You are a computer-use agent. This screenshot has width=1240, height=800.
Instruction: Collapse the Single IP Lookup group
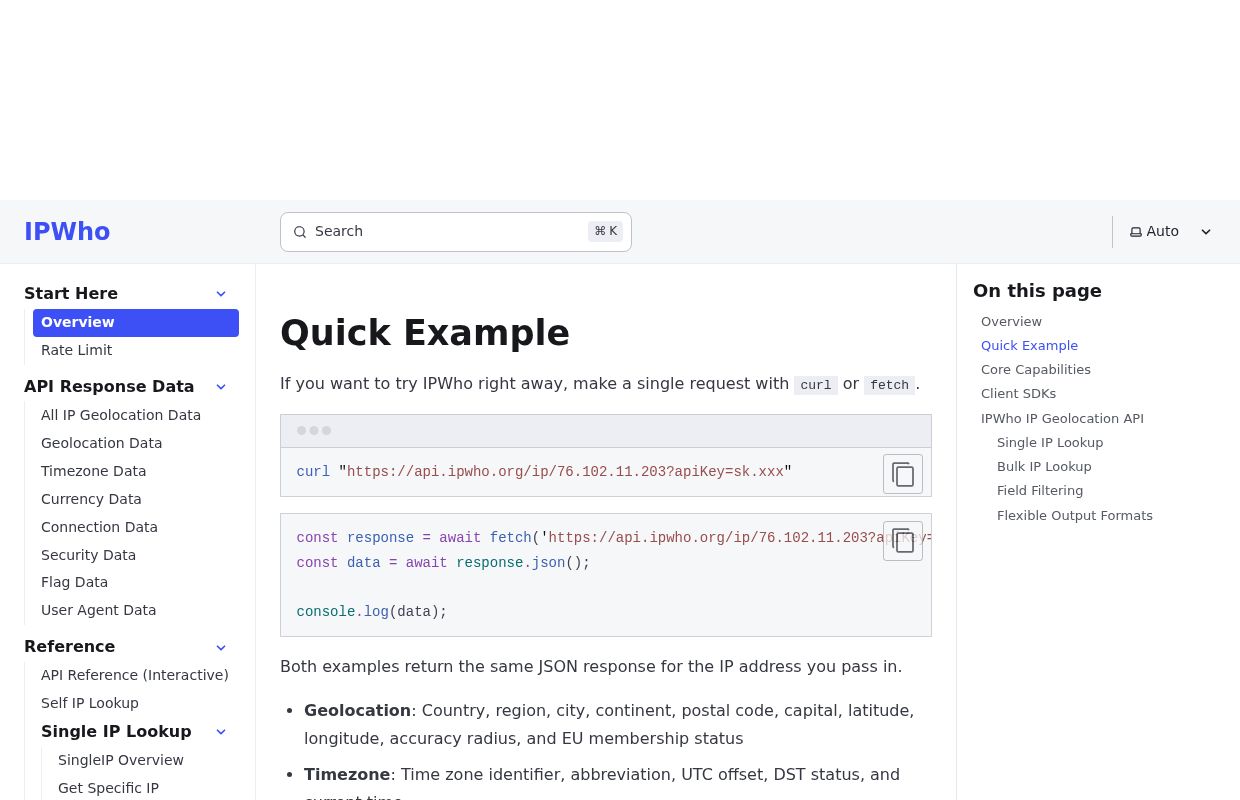point(221,732)
